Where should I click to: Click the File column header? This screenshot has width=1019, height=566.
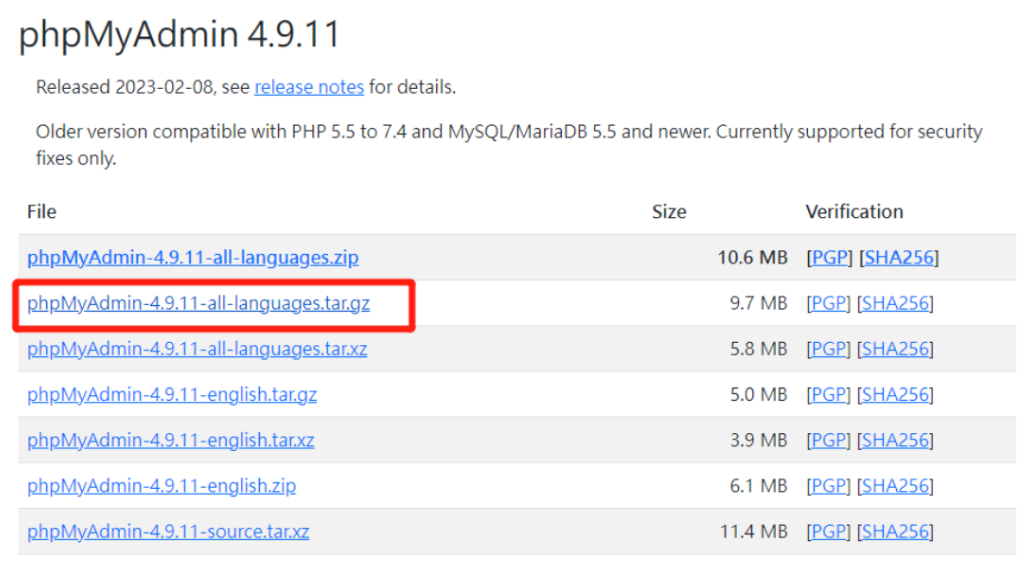point(42,212)
